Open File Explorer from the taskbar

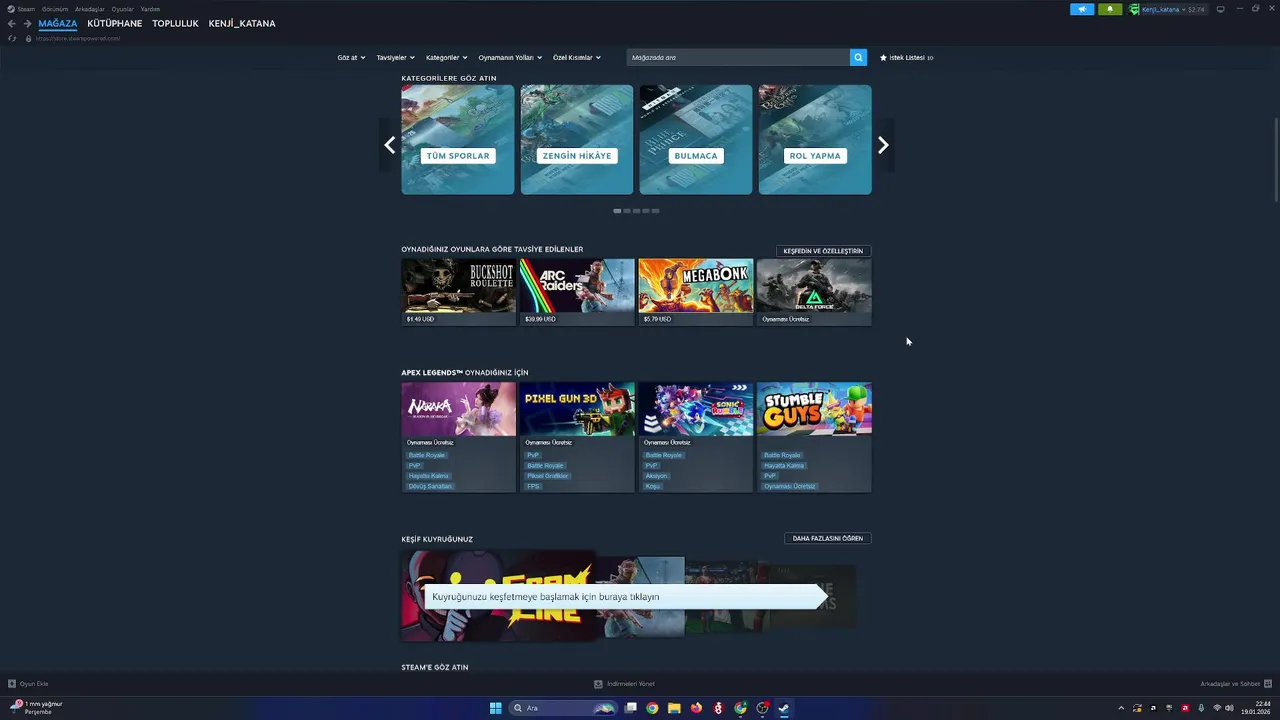(x=674, y=708)
